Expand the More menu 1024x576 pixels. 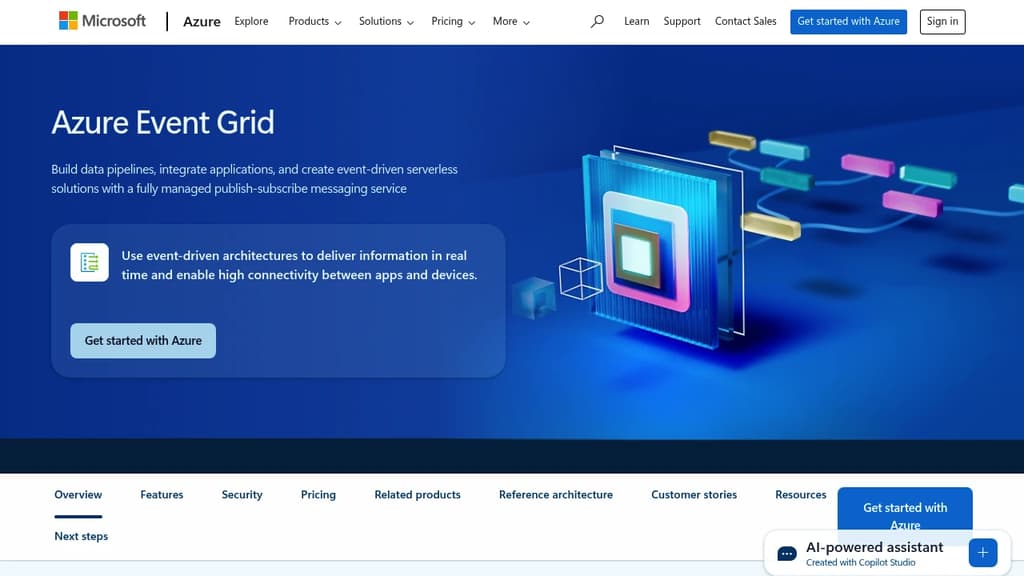511,22
